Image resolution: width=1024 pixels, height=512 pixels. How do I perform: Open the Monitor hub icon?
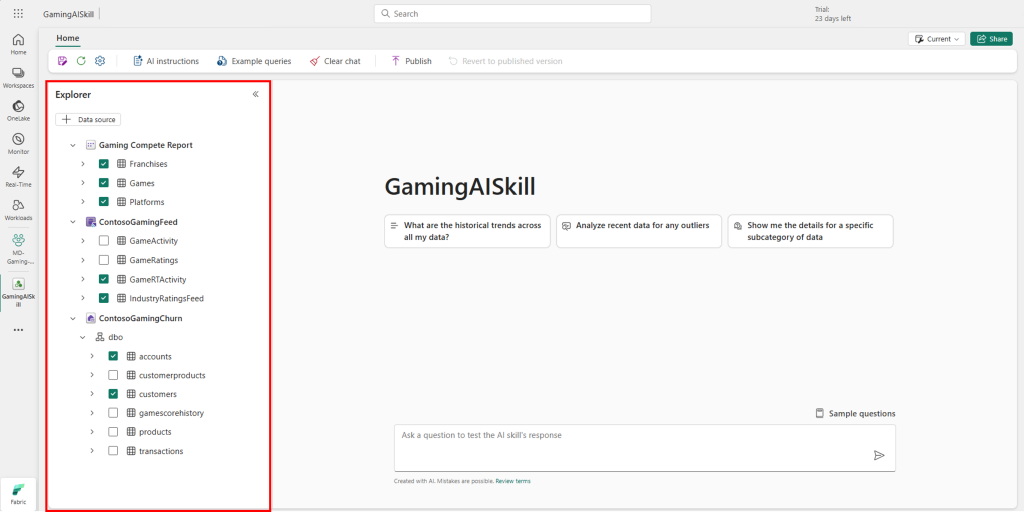click(18, 143)
